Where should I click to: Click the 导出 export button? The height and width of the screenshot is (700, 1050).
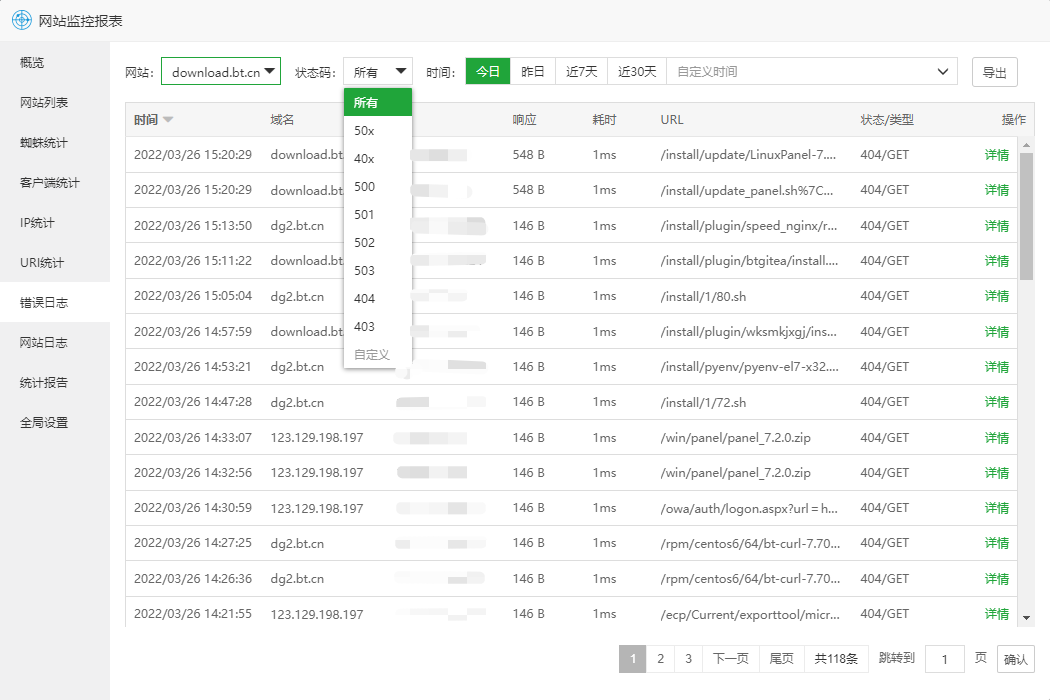(x=994, y=72)
